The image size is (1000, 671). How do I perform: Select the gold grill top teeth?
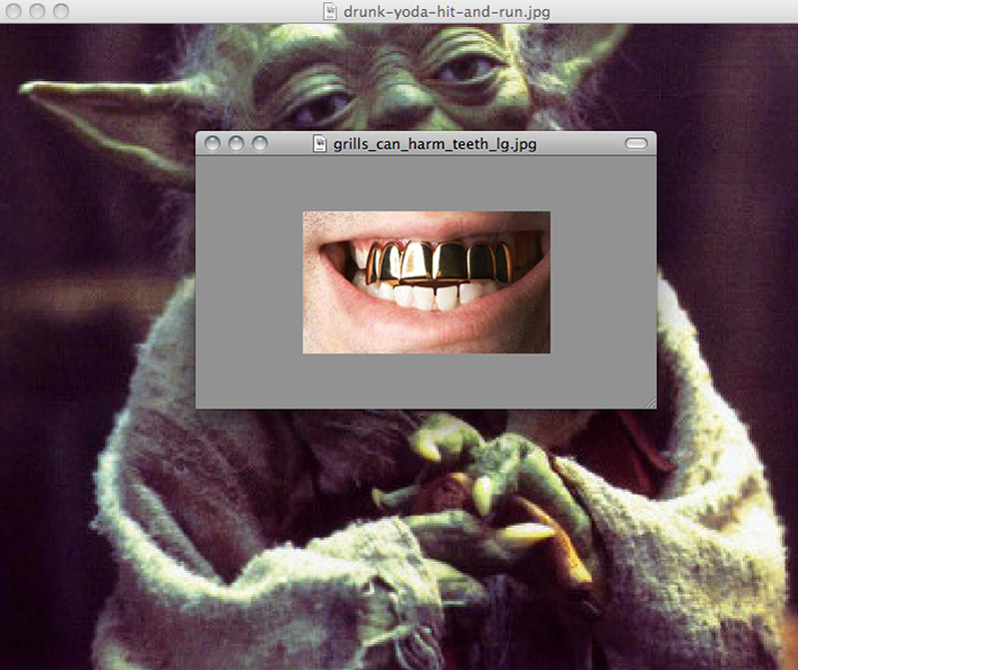click(x=440, y=262)
